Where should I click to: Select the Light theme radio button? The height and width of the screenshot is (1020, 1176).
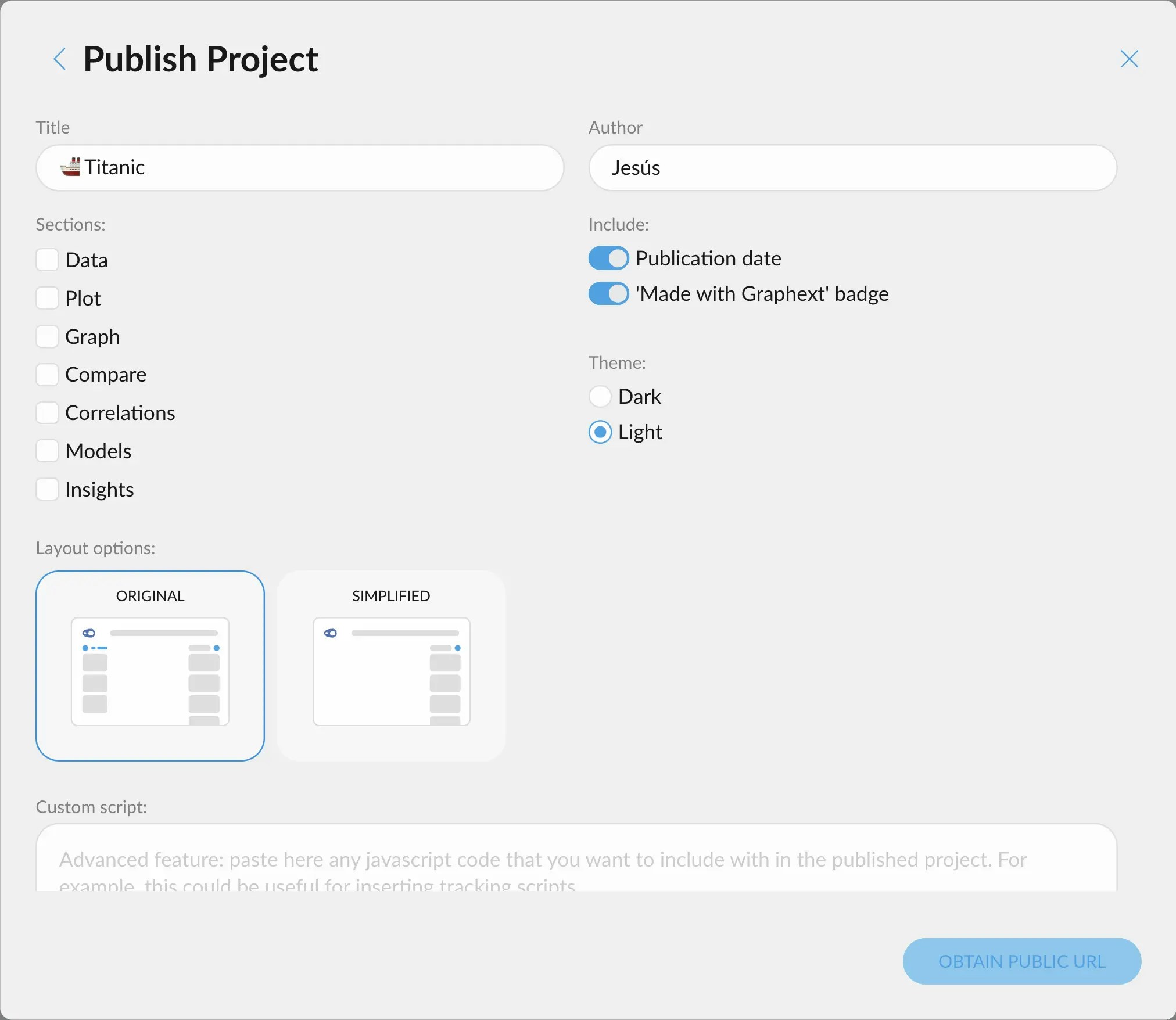click(600, 432)
